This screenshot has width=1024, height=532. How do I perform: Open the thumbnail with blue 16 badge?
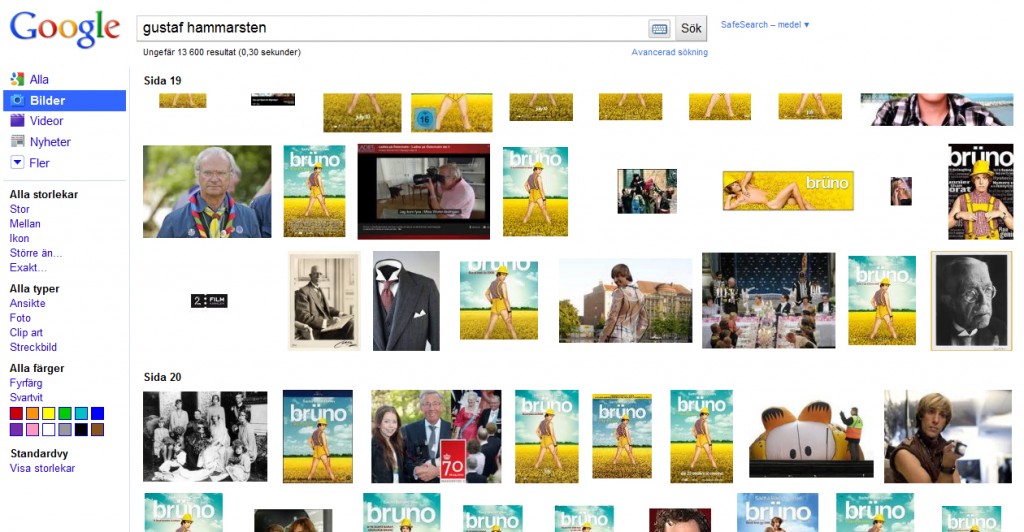click(x=451, y=112)
